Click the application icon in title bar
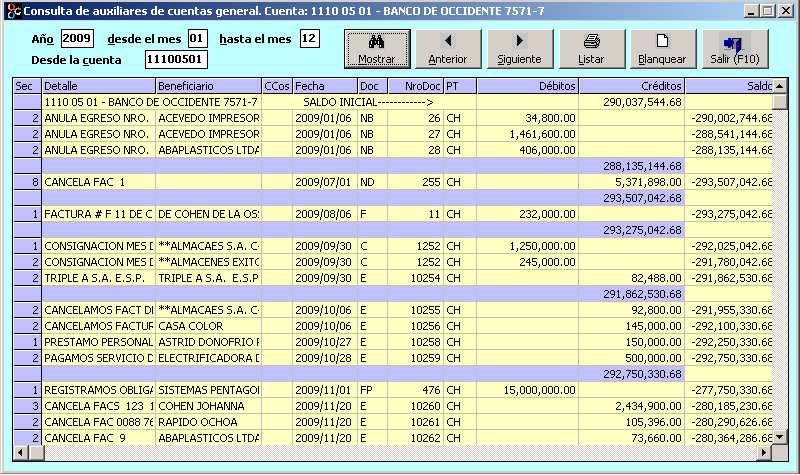 click(14, 10)
